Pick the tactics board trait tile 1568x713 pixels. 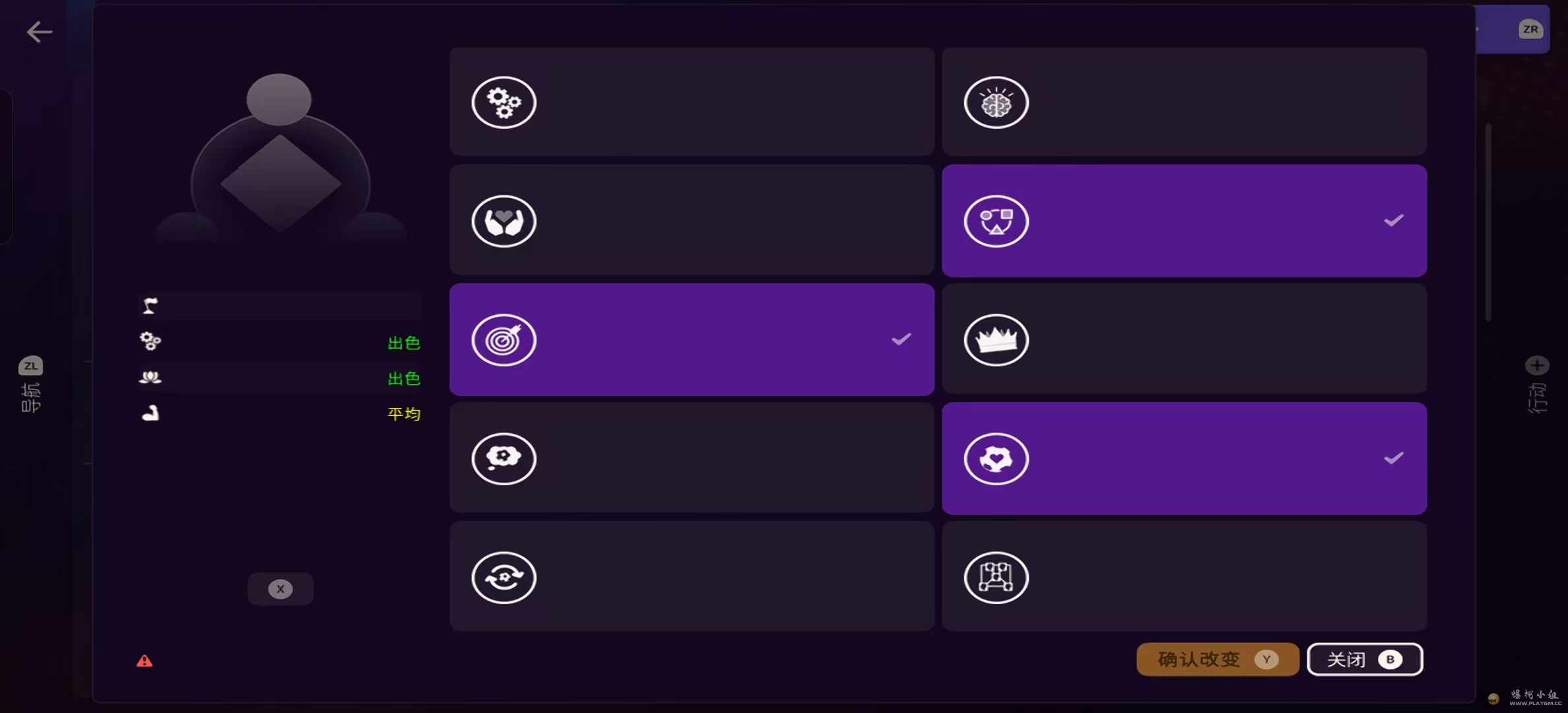click(x=1184, y=577)
